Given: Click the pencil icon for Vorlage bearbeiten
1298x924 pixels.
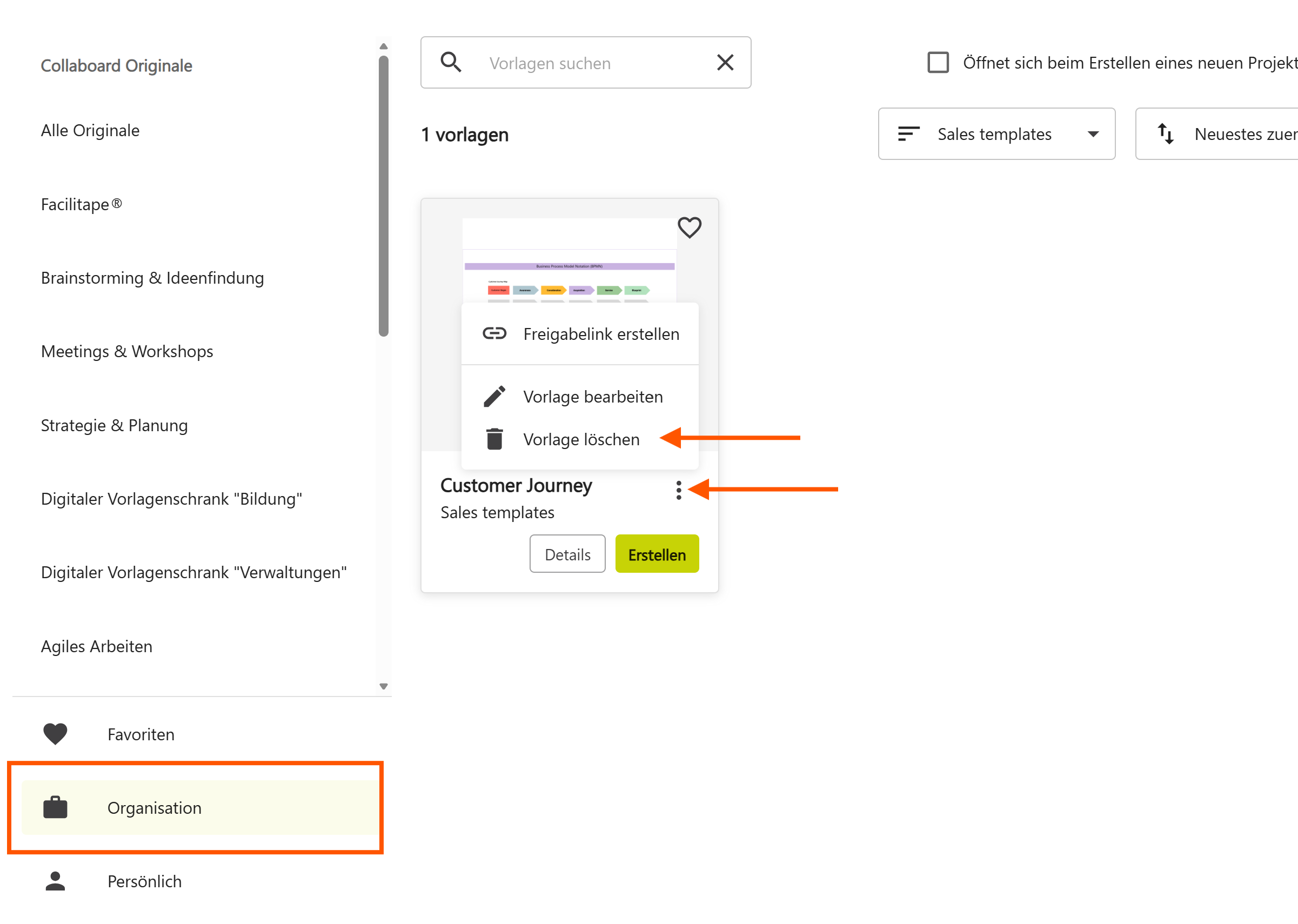Looking at the screenshot, I should point(494,397).
